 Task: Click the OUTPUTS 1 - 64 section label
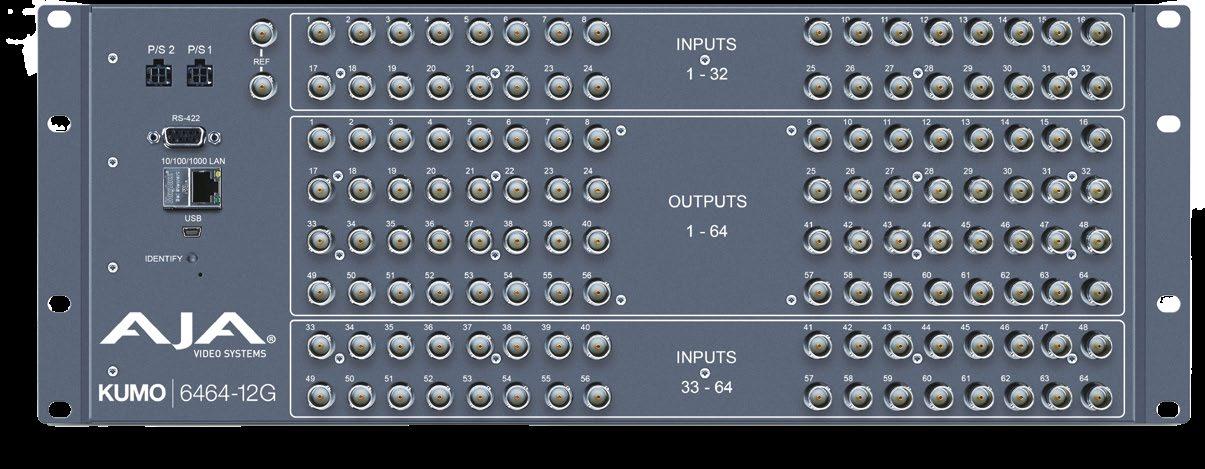click(x=707, y=215)
